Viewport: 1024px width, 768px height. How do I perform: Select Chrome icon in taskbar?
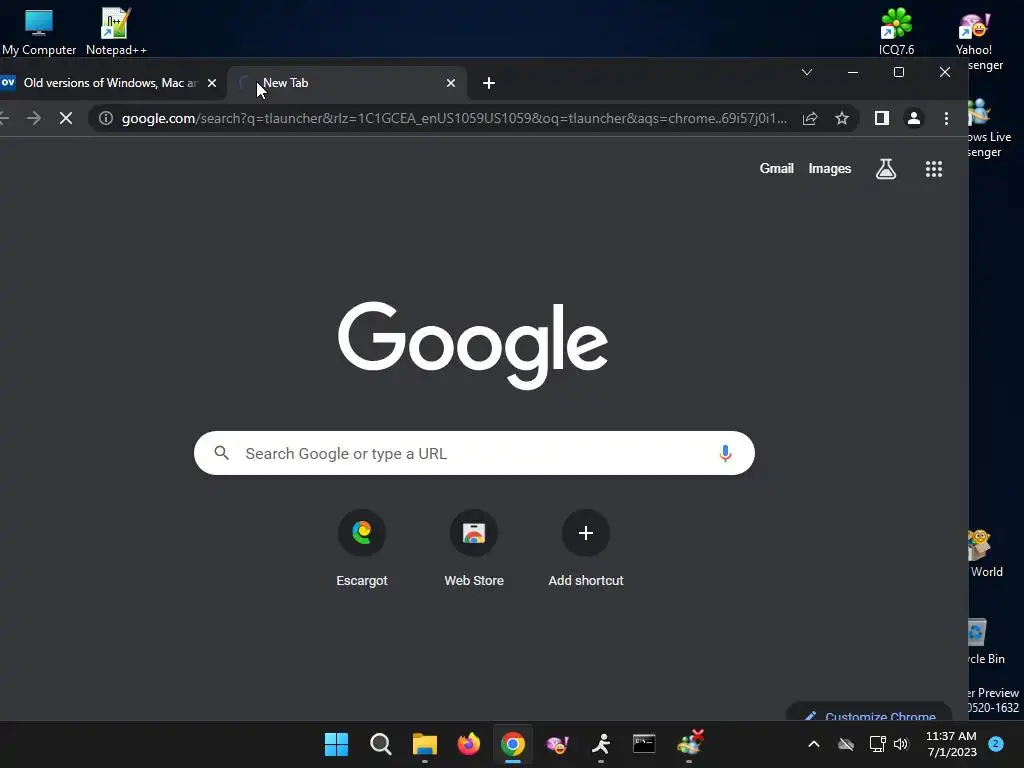513,744
